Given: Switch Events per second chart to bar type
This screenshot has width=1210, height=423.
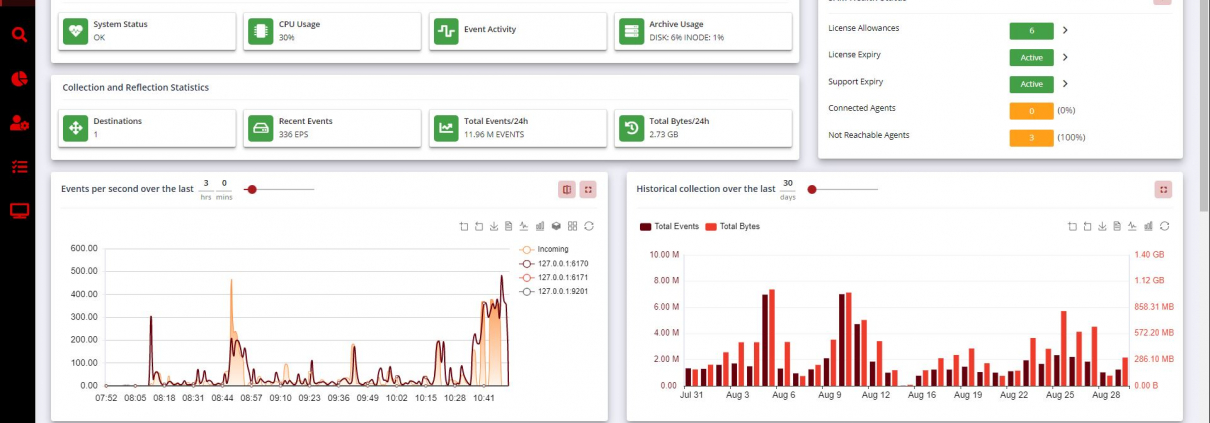Looking at the screenshot, I should click(540, 226).
